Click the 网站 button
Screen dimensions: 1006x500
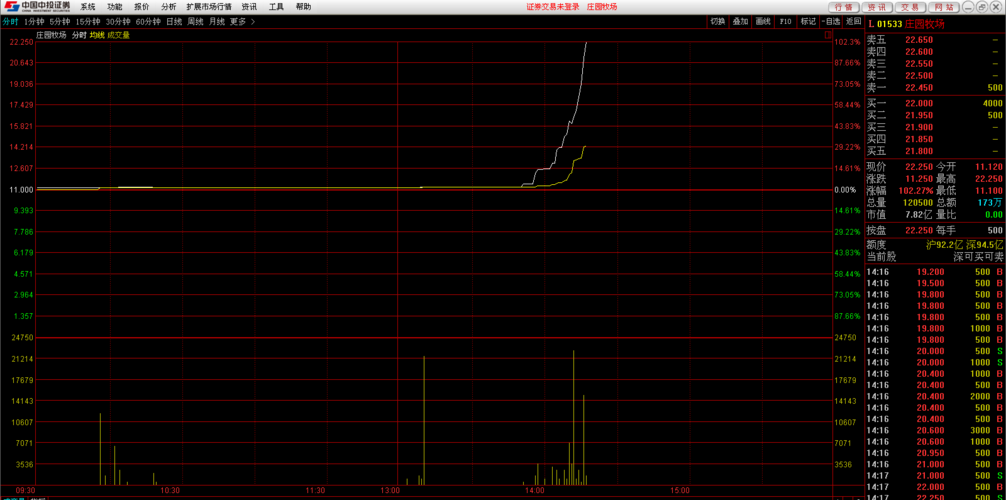pyautogui.click(x=943, y=7)
